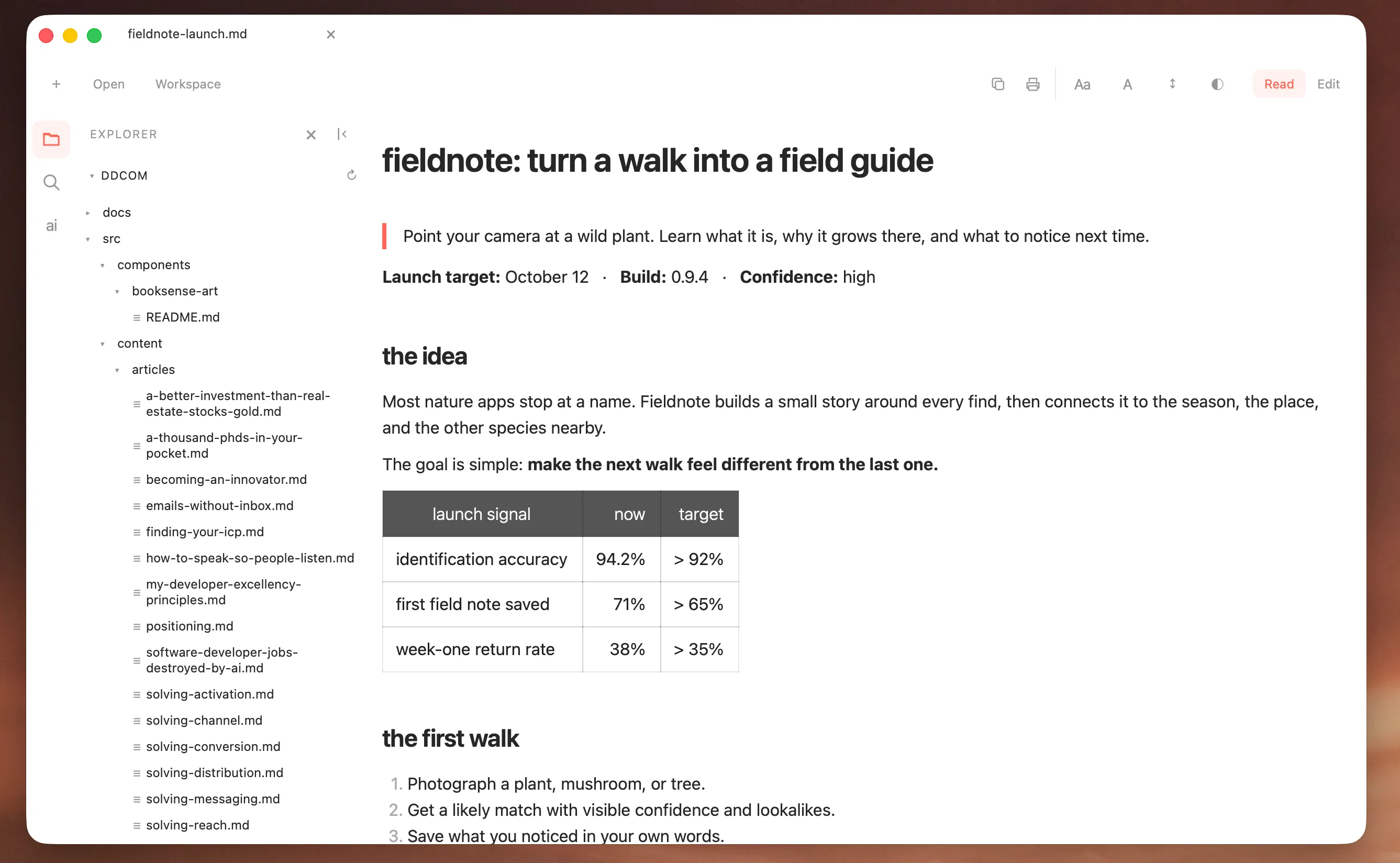Image resolution: width=1400 pixels, height=863 pixels.
Task: Close the Explorer panel with X
Action: (x=311, y=135)
